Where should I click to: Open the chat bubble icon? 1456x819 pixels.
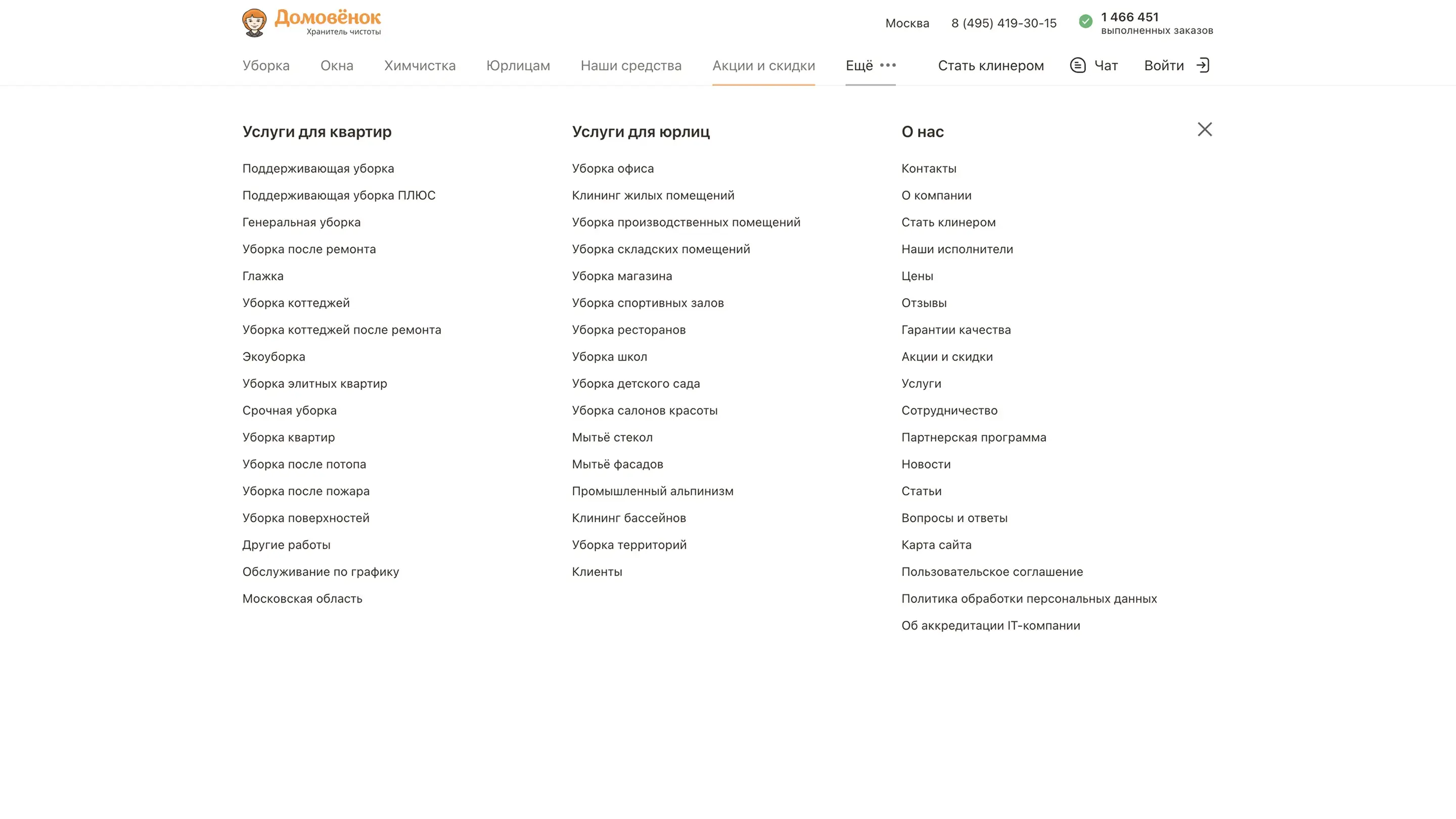point(1078,66)
